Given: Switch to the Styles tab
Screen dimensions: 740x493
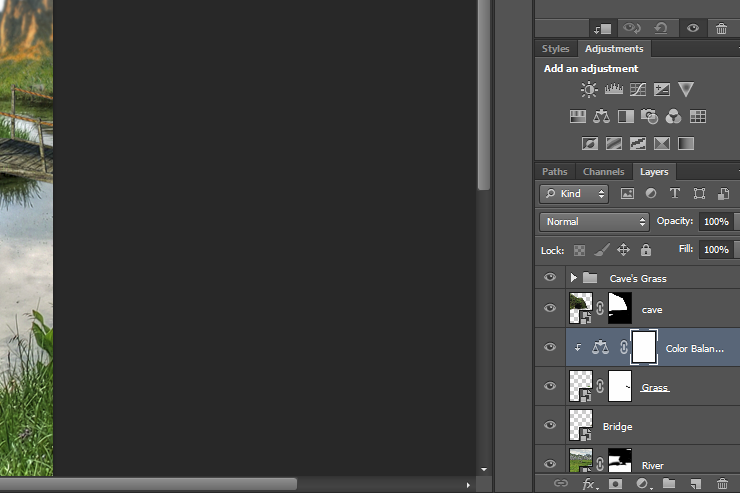Looking at the screenshot, I should (555, 49).
